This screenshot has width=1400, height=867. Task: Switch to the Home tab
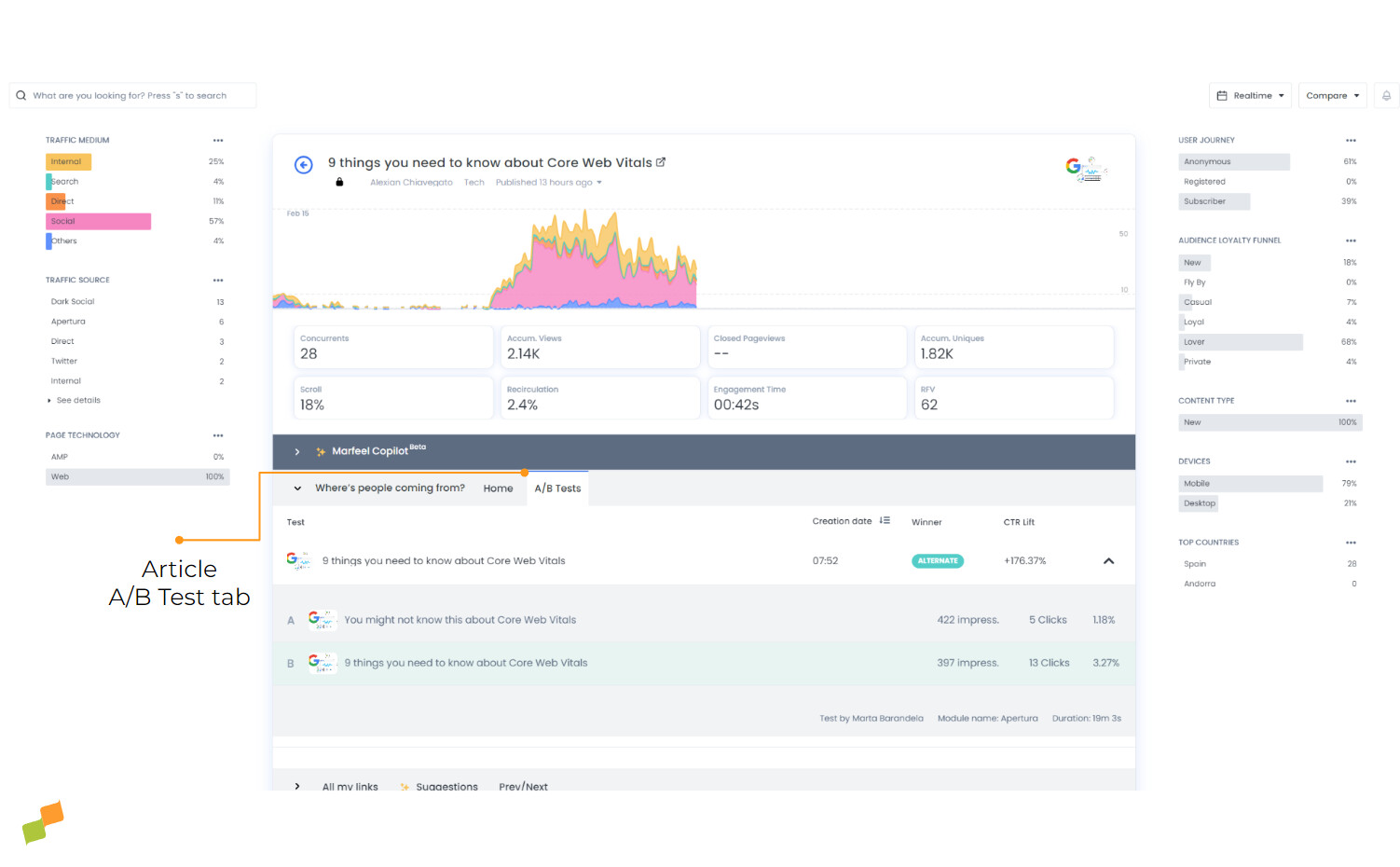tap(498, 488)
